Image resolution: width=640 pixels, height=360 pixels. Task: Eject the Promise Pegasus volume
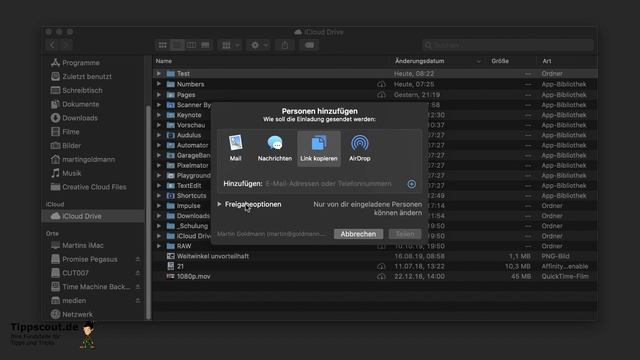(138, 260)
